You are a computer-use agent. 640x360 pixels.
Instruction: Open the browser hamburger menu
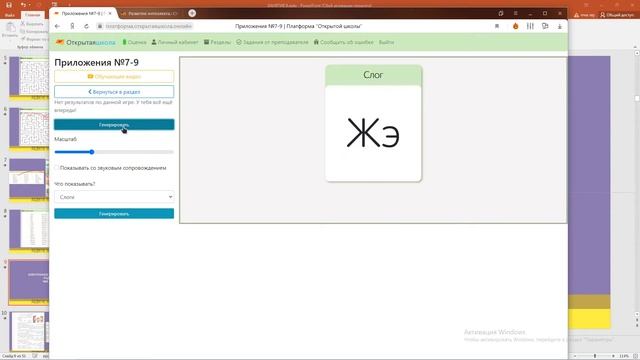pos(516,13)
